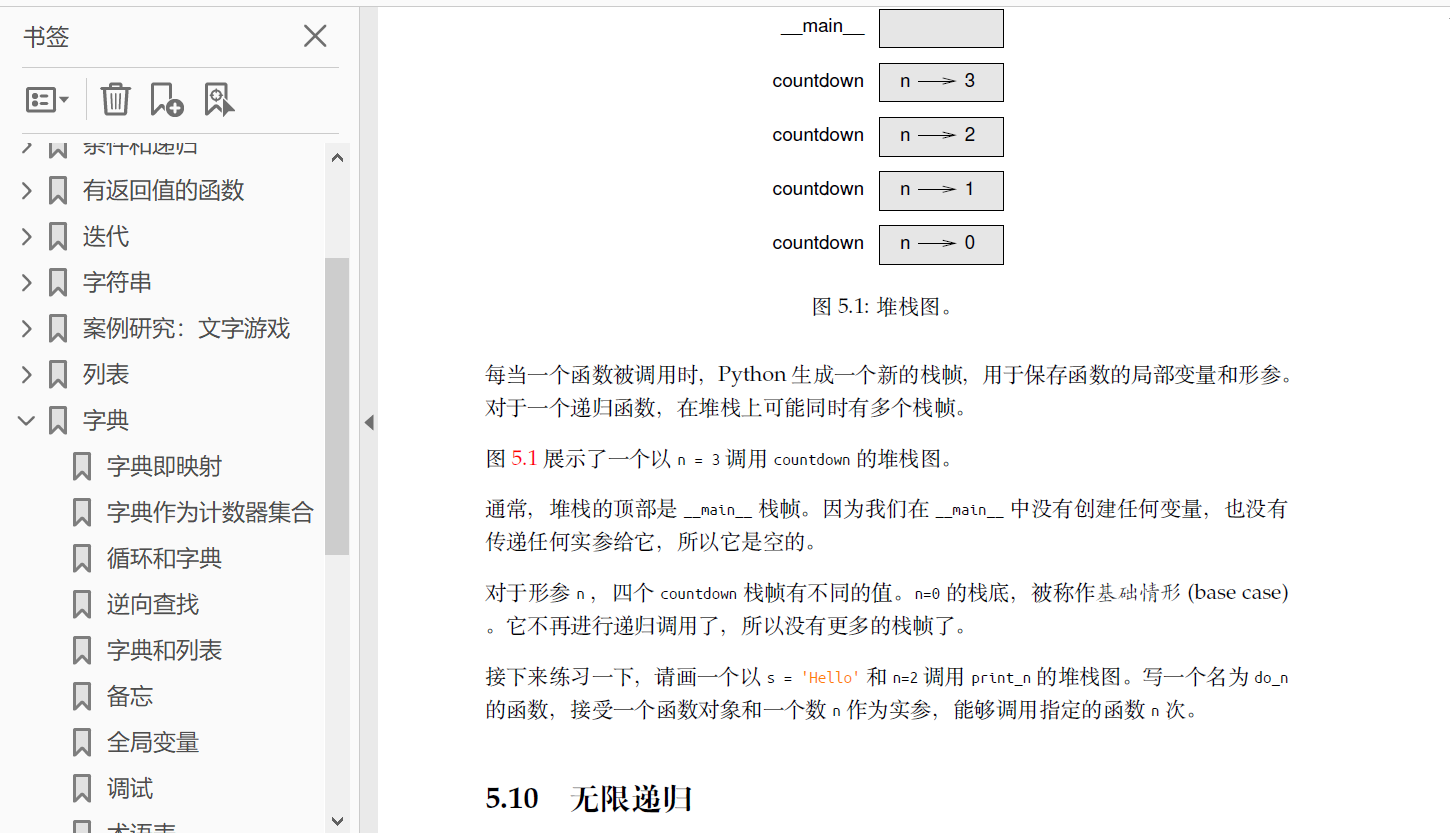
Task: Collapse the 字典 bookmark
Action: (x=27, y=420)
